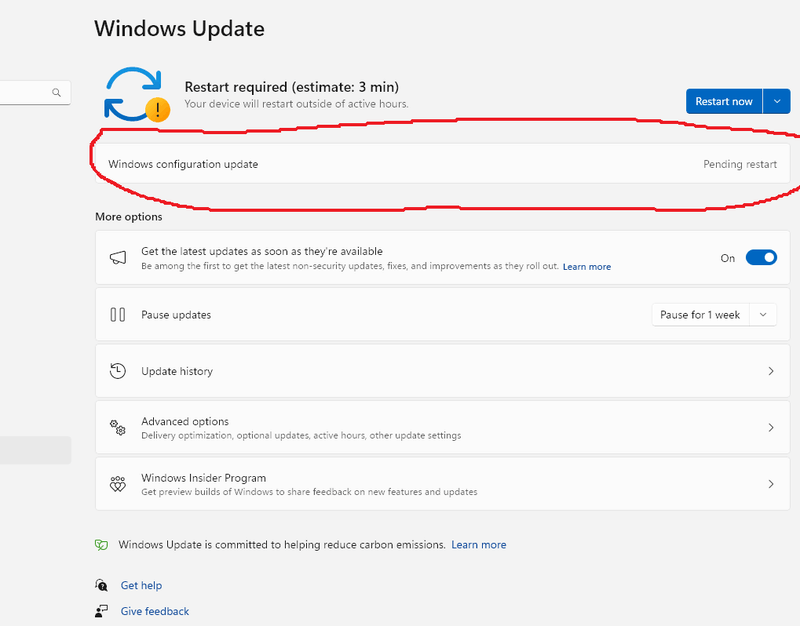Click the clock icon for Update history
The height and width of the screenshot is (626, 800).
(118, 371)
